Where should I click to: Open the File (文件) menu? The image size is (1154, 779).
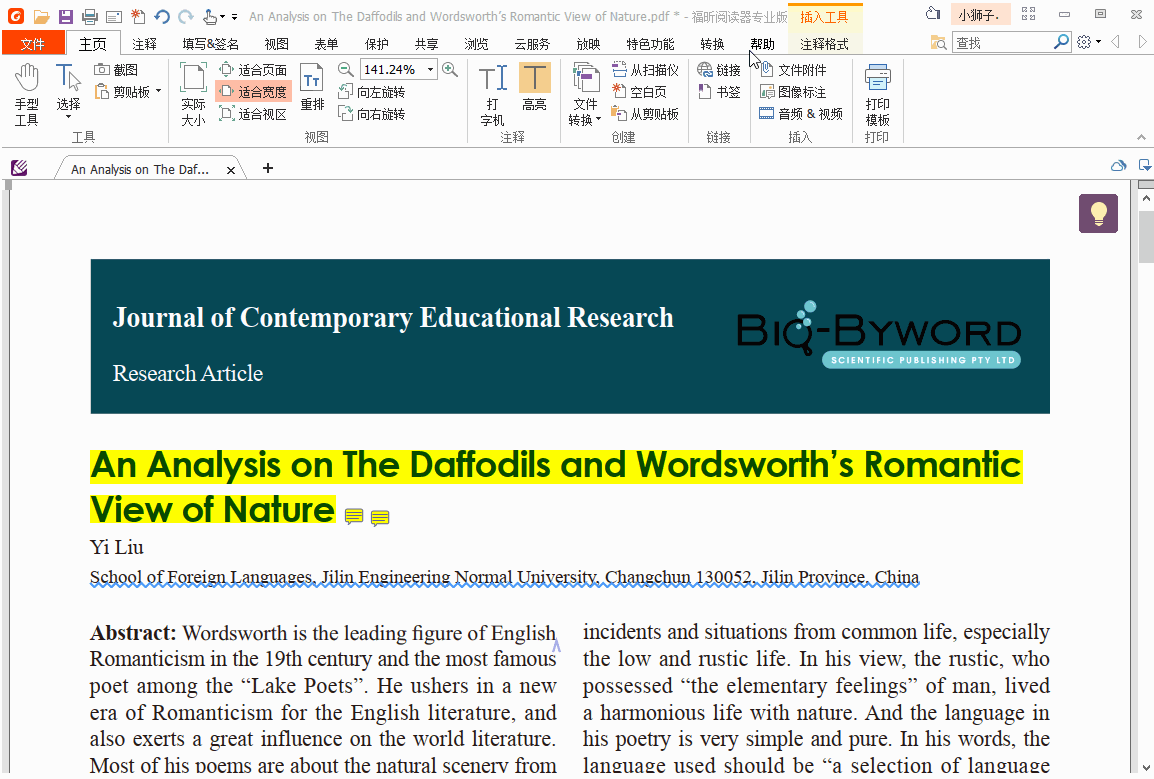click(33, 44)
